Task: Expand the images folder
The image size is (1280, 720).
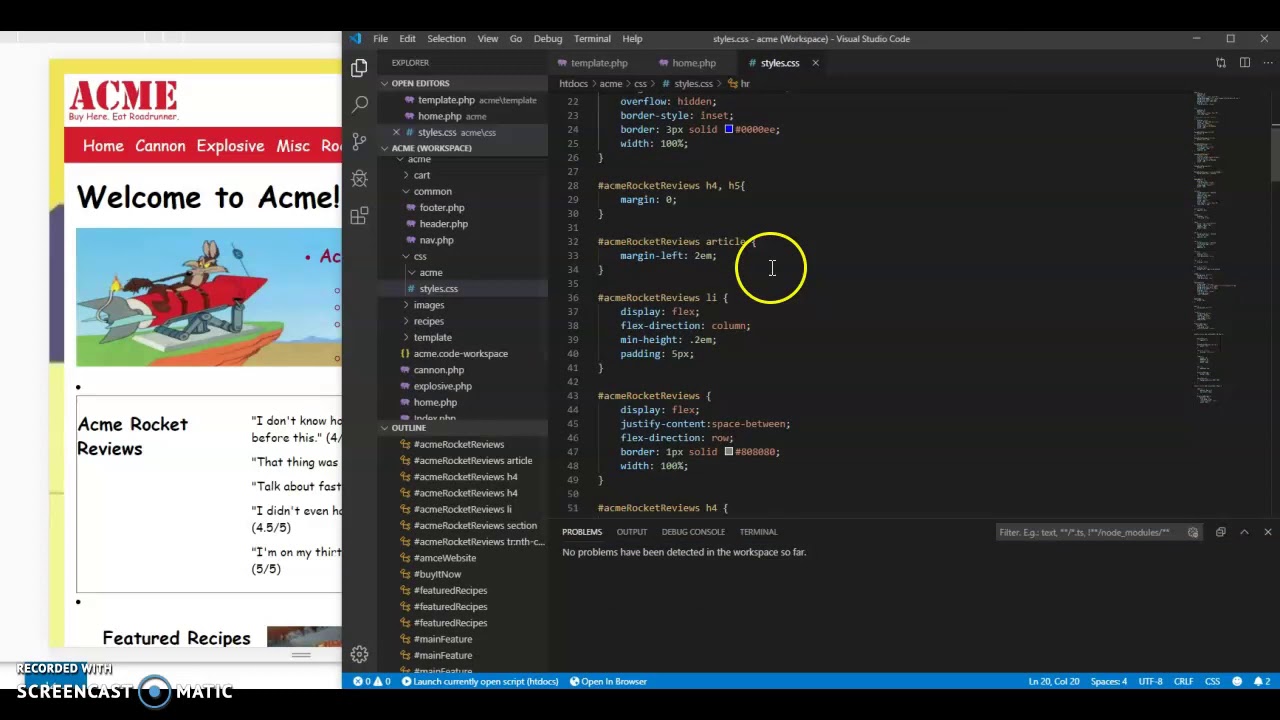Action: tap(429, 305)
